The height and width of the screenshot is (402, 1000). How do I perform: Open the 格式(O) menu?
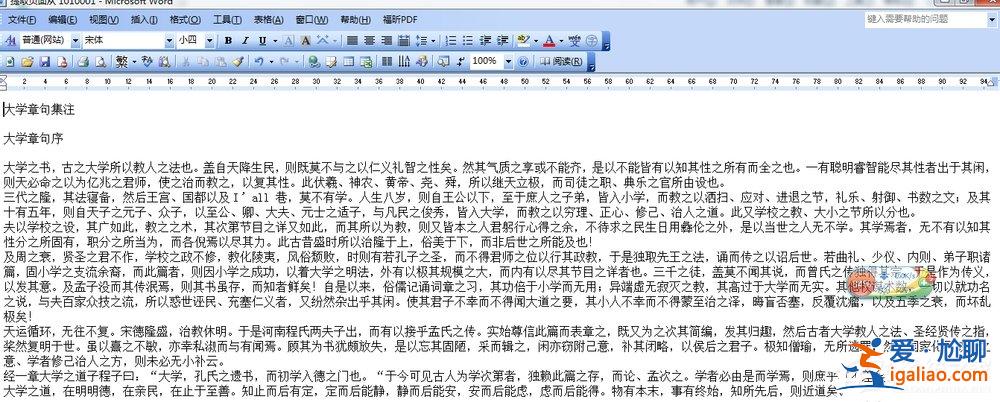tap(185, 20)
